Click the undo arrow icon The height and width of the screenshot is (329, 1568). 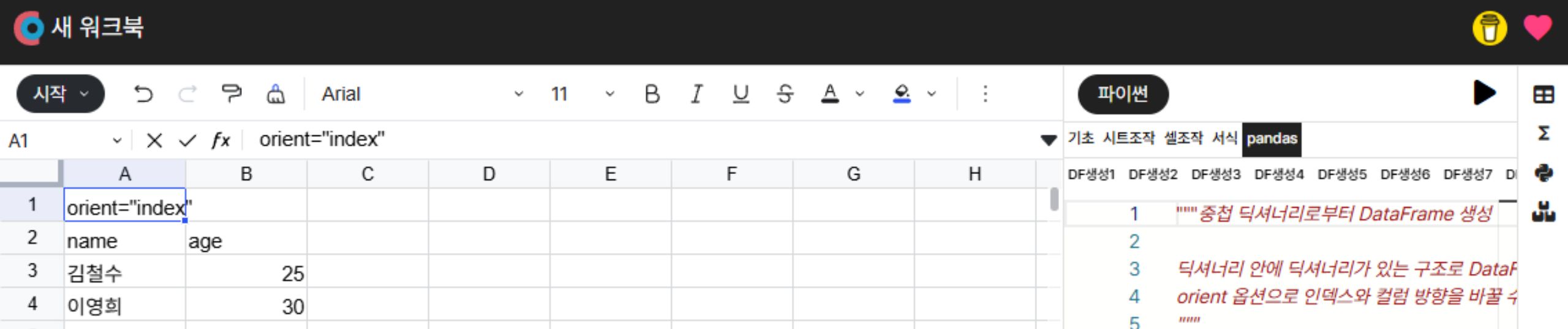143,94
